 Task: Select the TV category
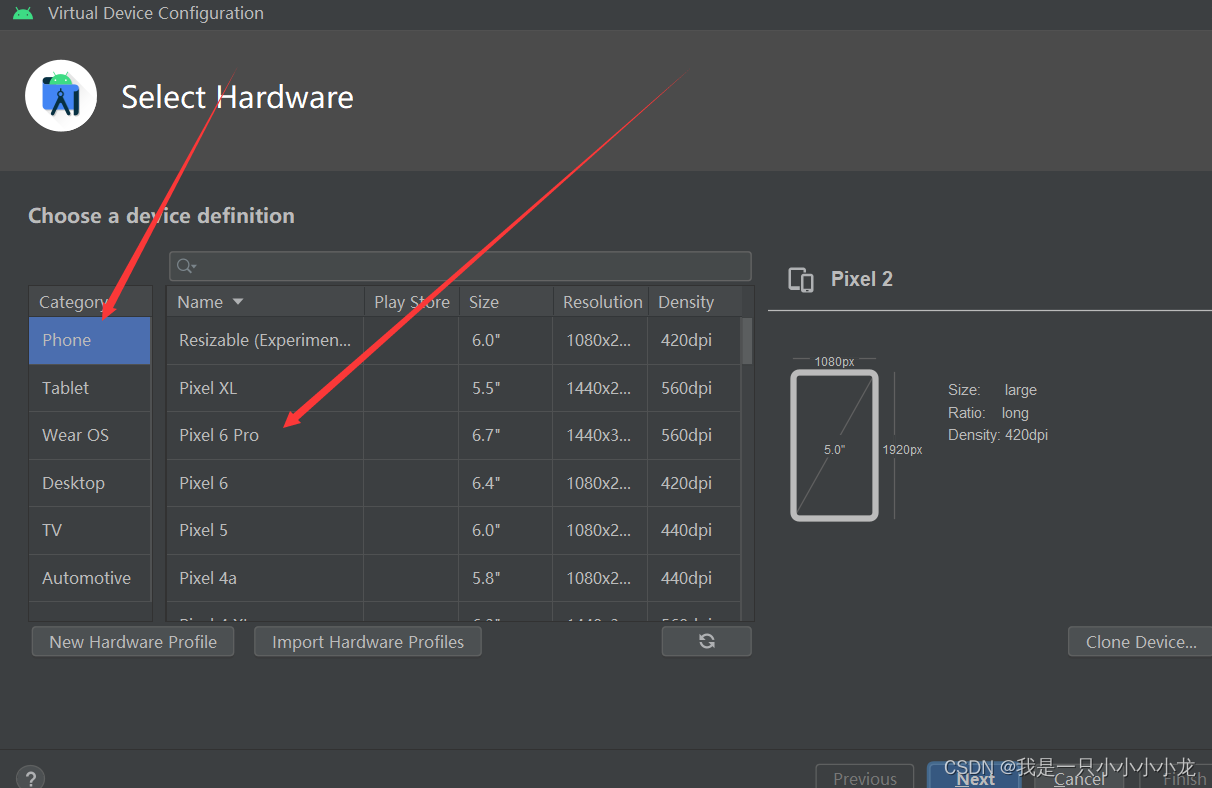(x=90, y=530)
